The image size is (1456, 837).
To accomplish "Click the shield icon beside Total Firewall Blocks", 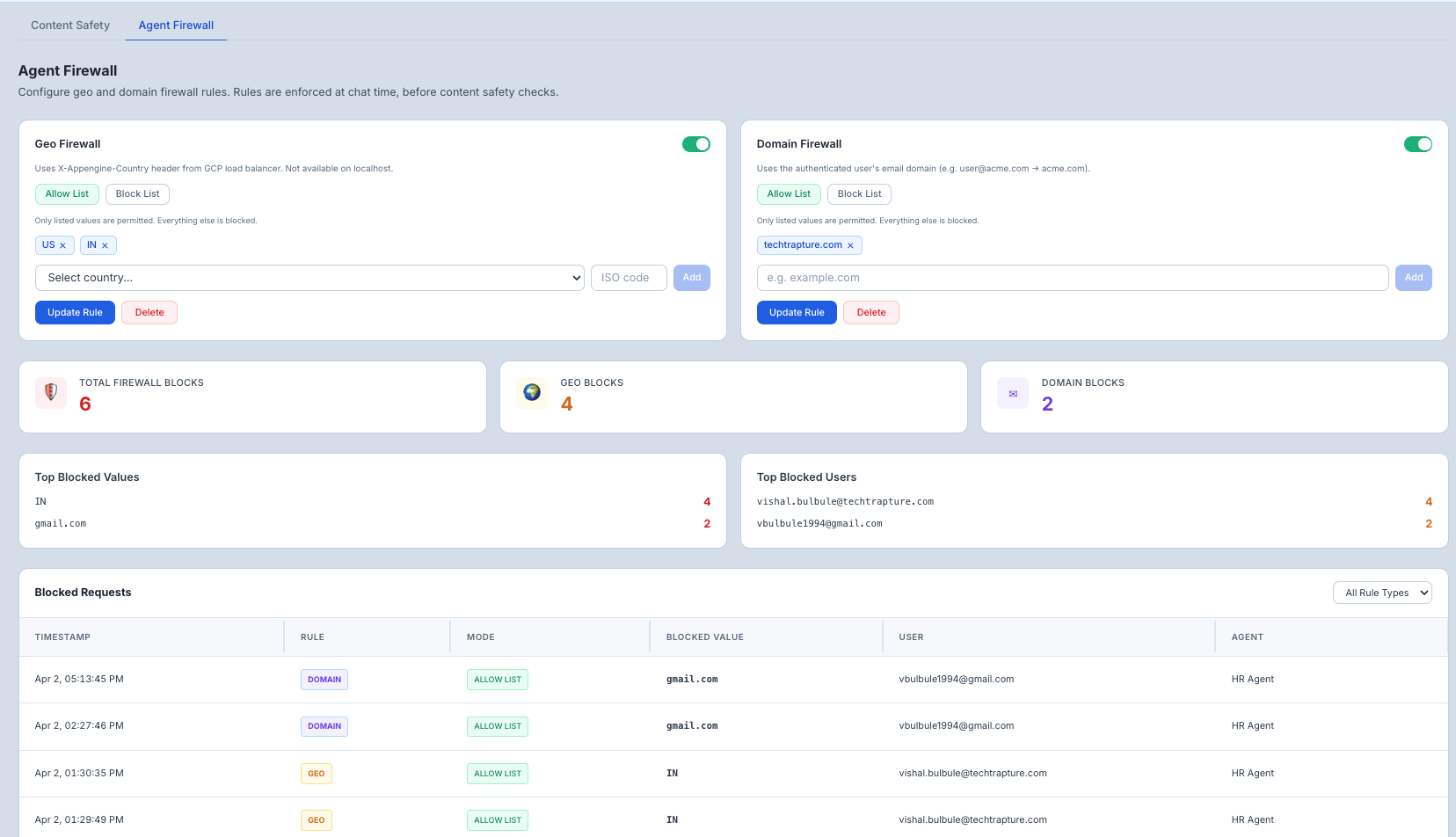I will [x=50, y=393].
